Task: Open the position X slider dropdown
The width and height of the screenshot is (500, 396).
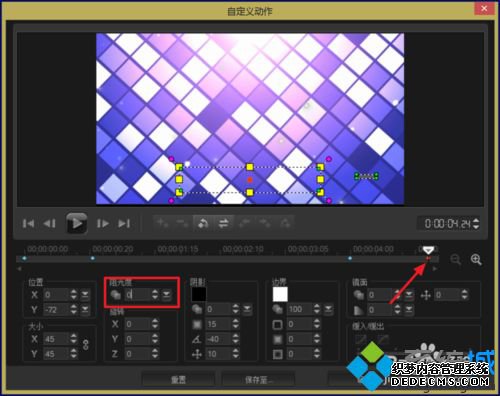Action: [85, 295]
